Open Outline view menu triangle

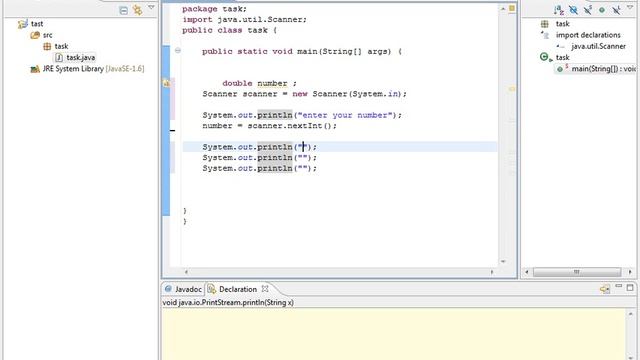(x=630, y=7)
